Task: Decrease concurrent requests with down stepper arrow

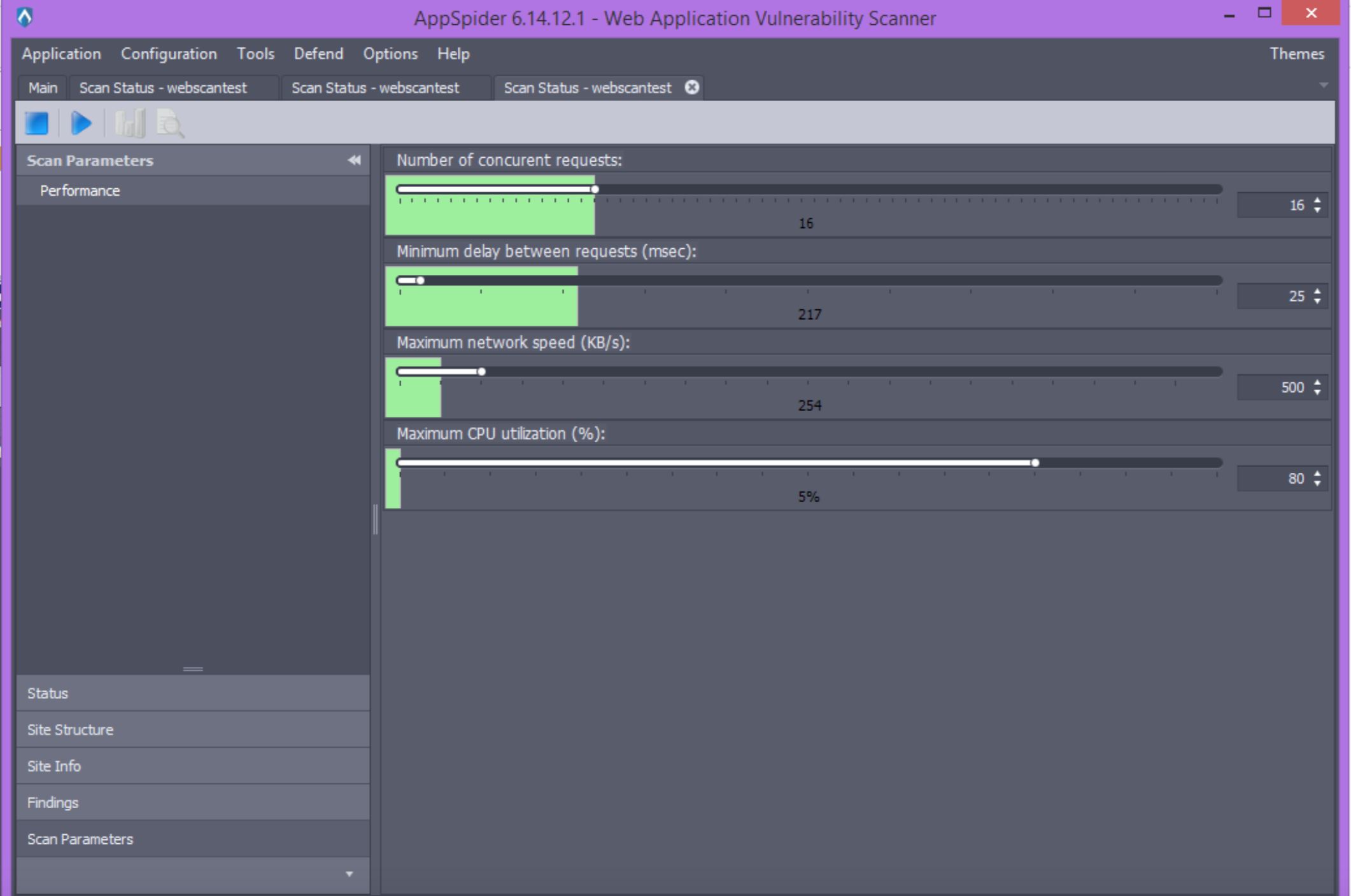Action: point(1317,209)
